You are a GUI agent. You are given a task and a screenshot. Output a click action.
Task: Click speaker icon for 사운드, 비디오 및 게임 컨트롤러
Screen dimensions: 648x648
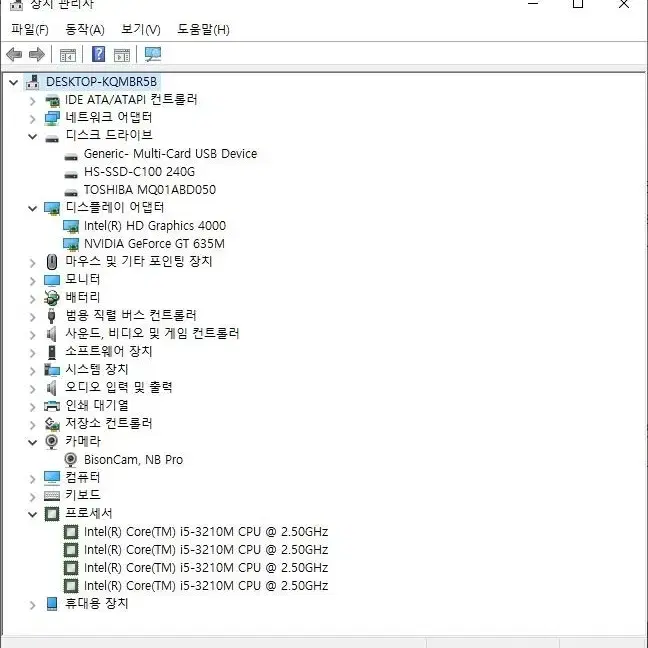(52, 334)
